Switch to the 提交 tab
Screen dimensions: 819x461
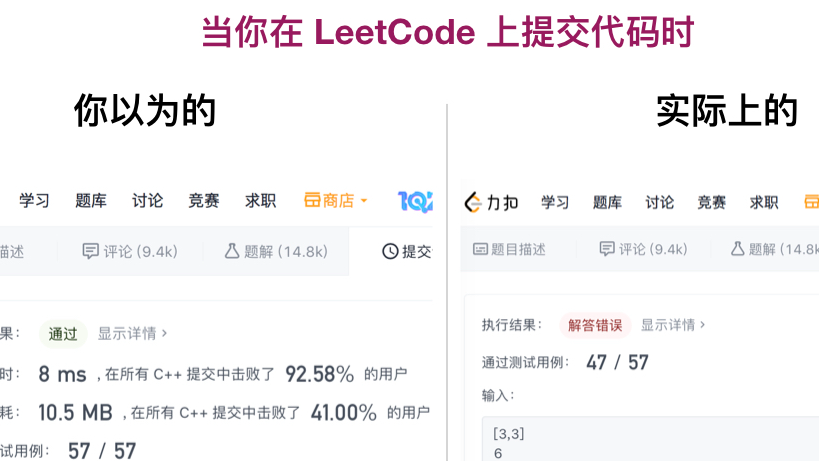point(407,252)
